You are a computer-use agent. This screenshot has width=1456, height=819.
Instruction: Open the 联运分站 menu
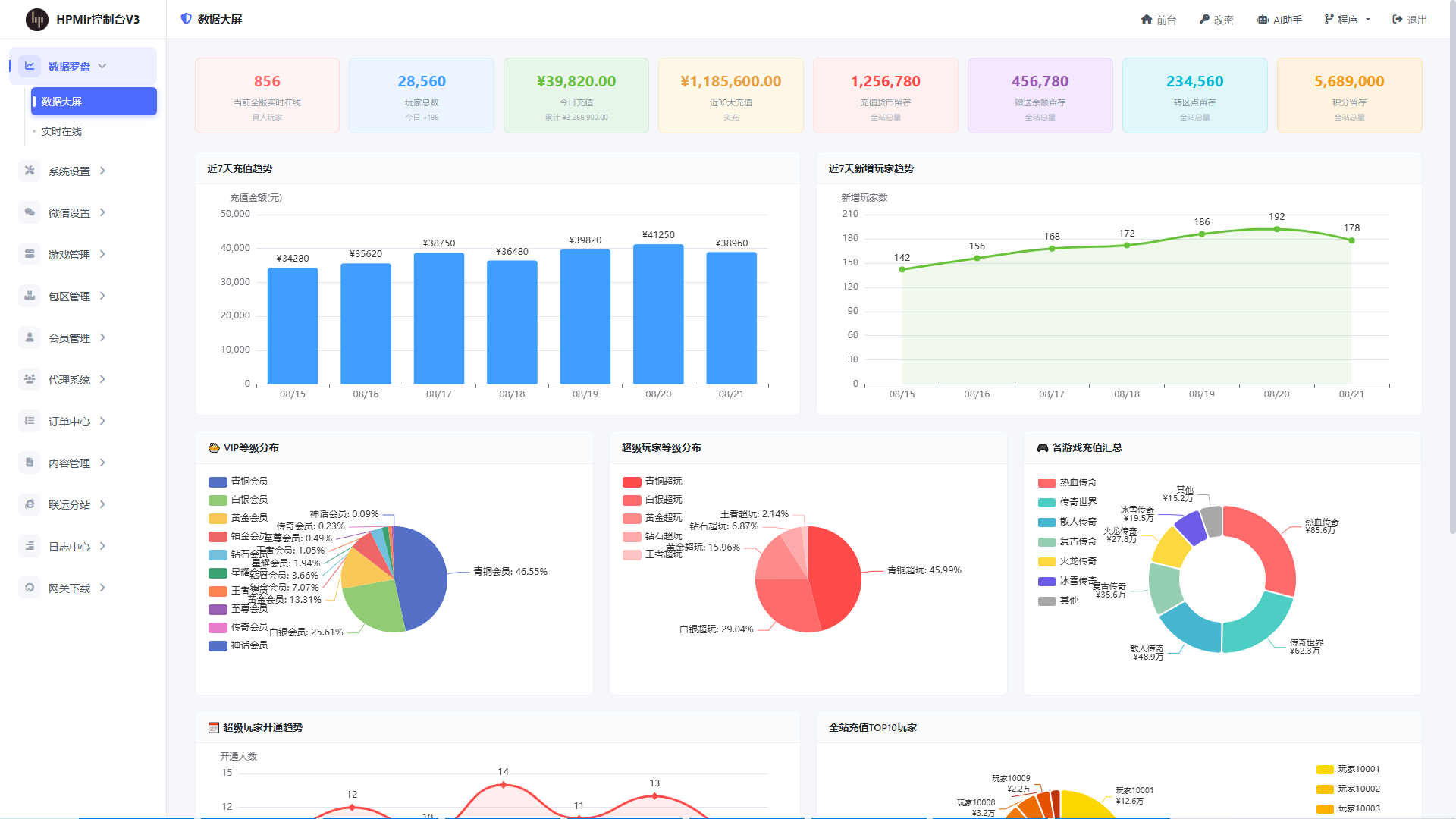(83, 504)
